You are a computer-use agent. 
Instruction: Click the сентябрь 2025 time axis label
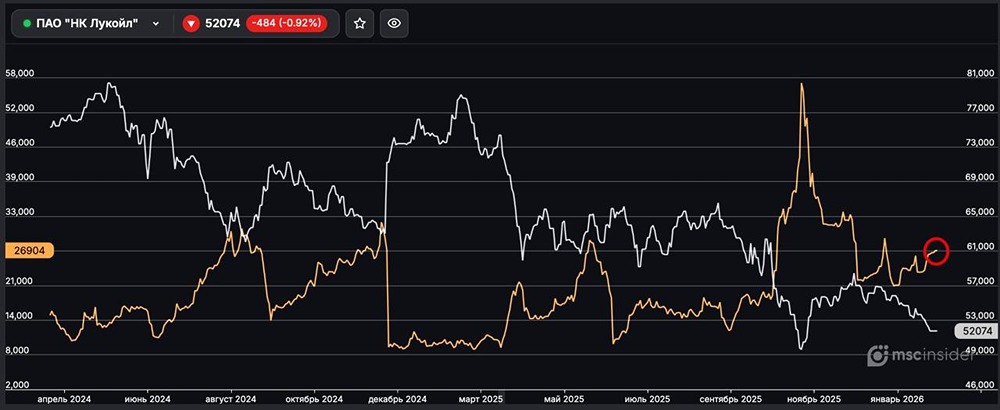tap(732, 399)
